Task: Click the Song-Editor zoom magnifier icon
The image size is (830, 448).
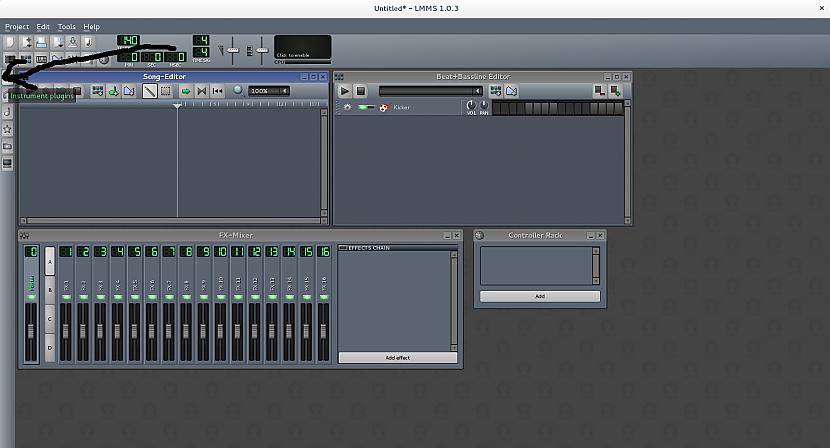Action: coord(238,91)
